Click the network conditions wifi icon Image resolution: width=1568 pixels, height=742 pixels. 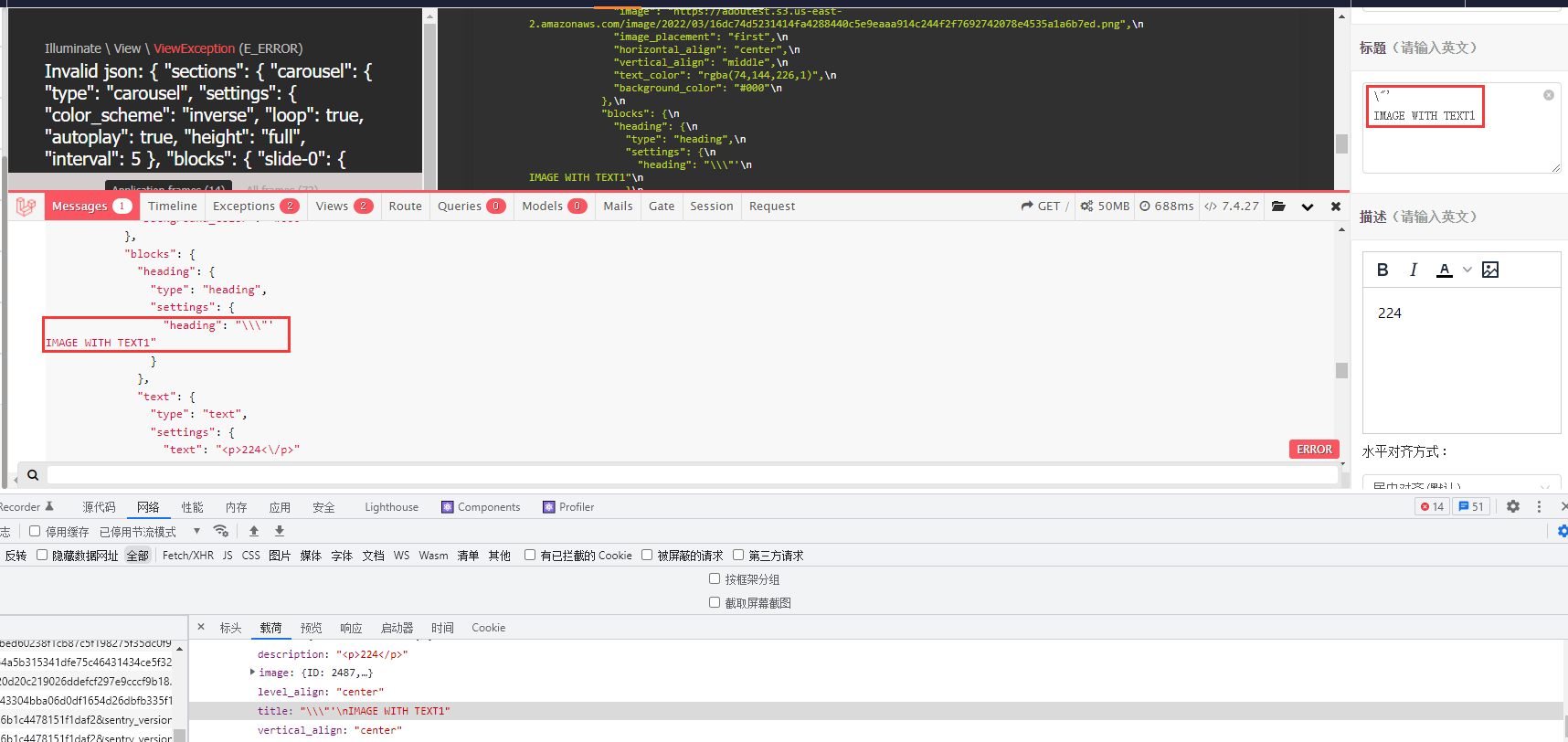coord(220,531)
